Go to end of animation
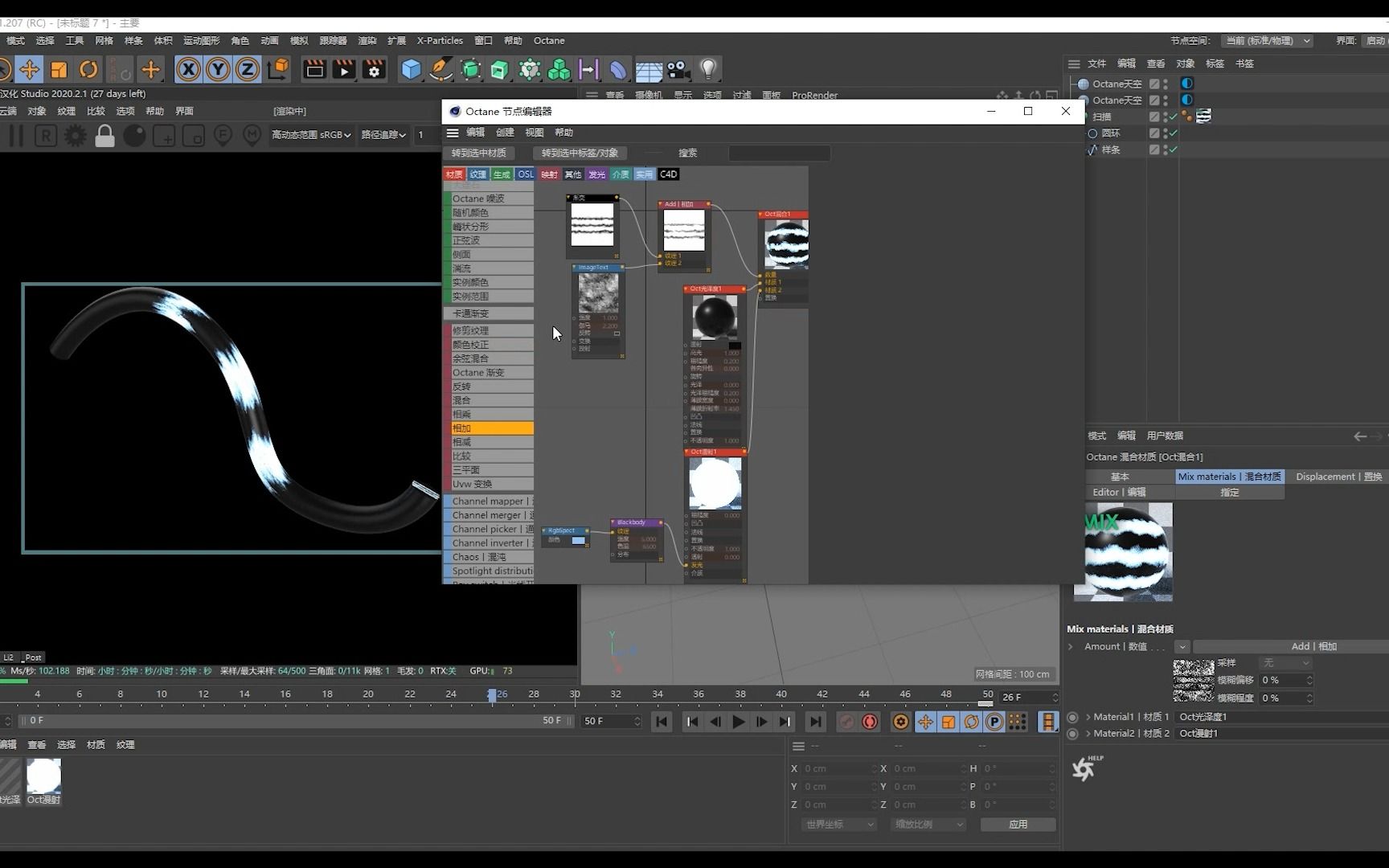 [815, 722]
